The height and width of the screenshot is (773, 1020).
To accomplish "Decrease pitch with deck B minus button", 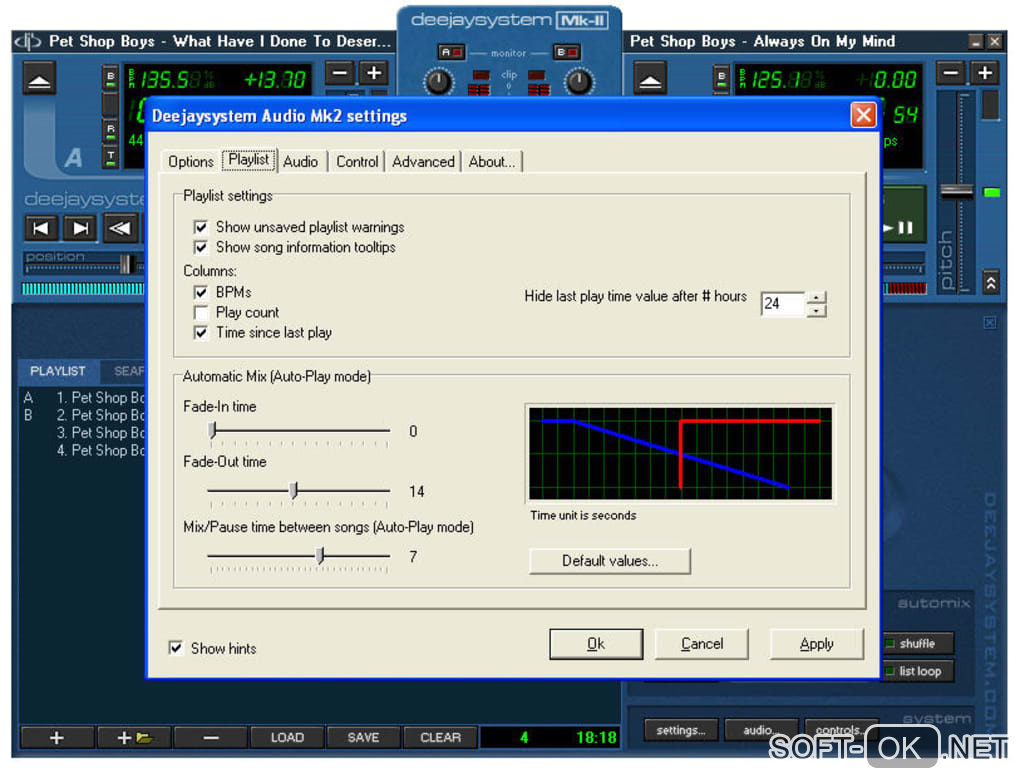I will point(950,73).
